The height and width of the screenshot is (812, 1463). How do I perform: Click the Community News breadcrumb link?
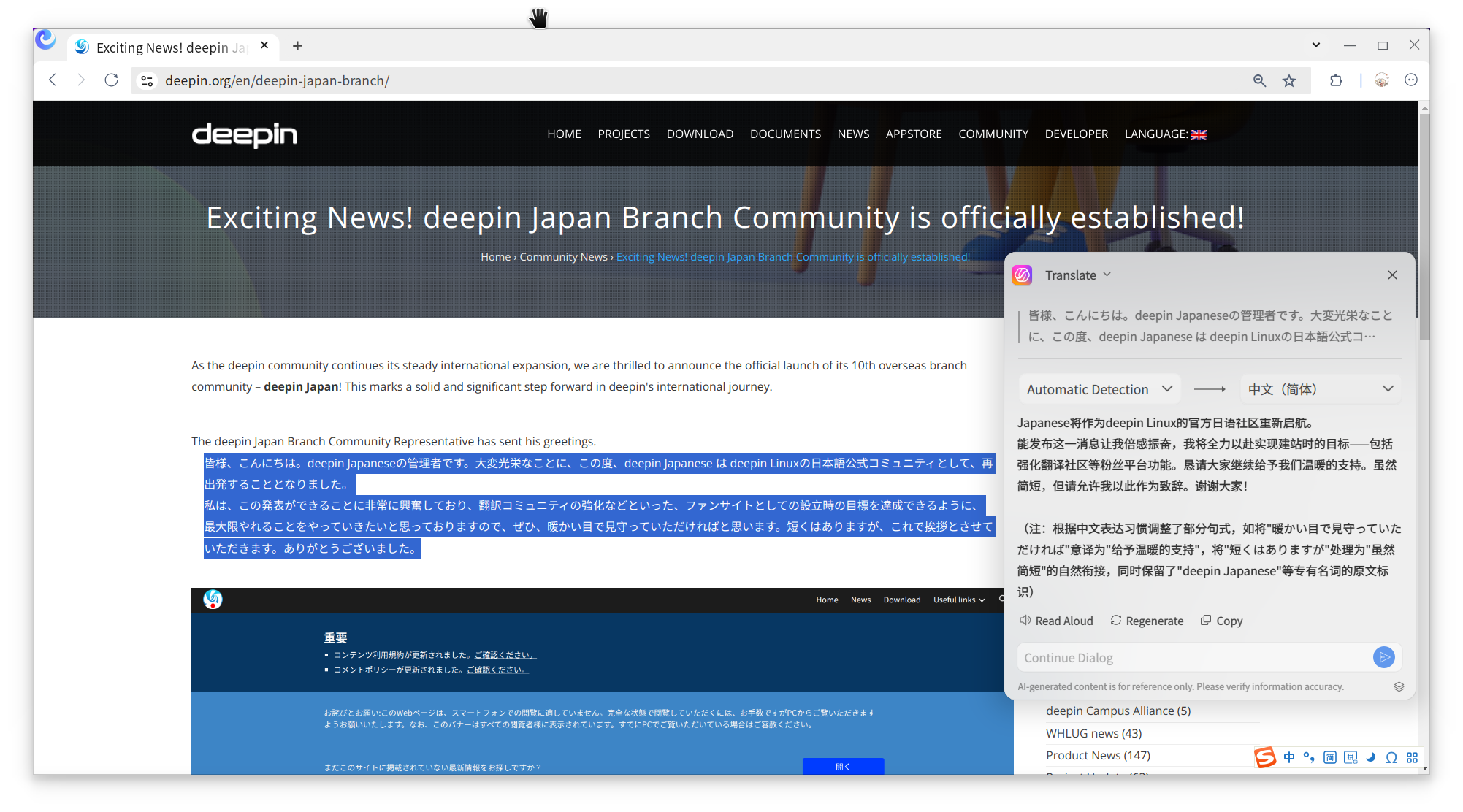[563, 257]
